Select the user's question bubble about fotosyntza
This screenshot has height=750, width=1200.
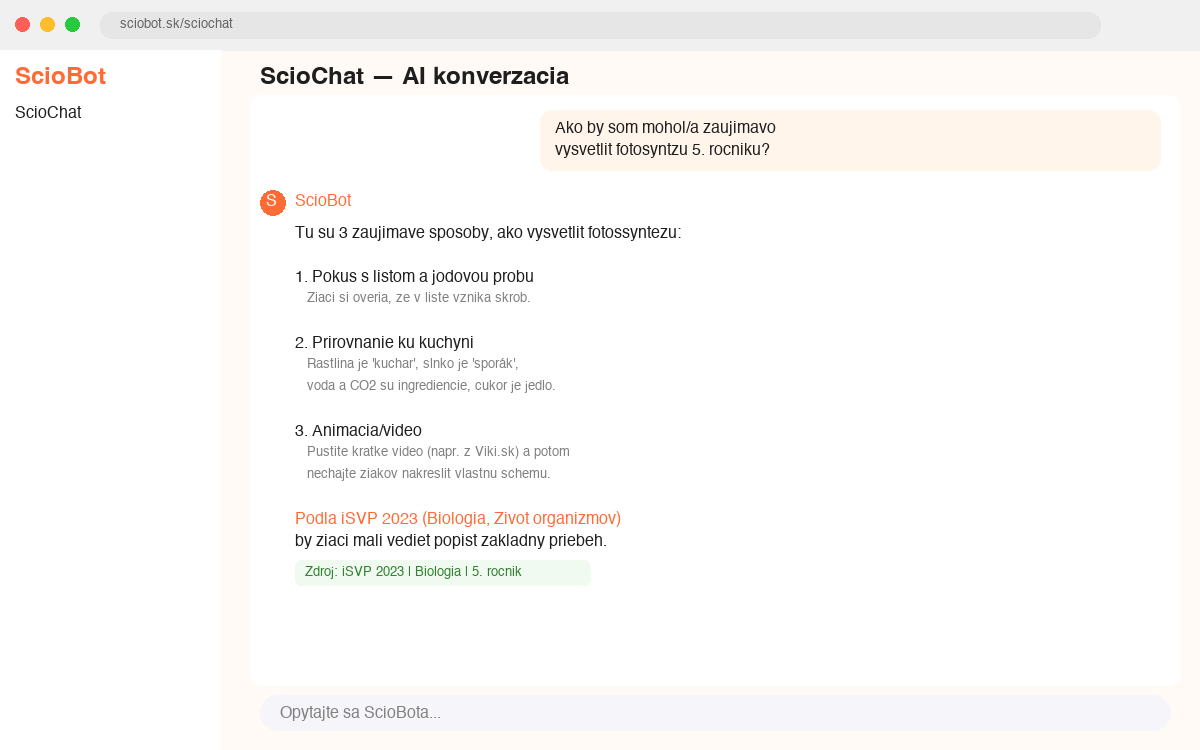point(850,140)
